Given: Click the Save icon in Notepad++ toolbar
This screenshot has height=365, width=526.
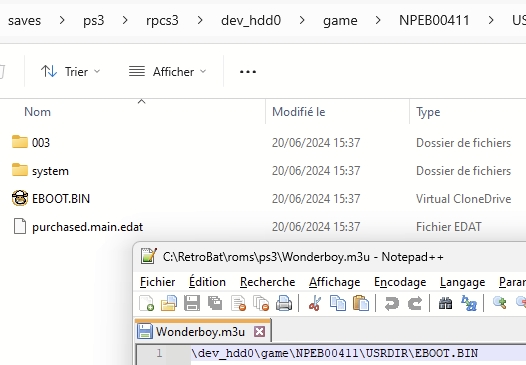Looking at the screenshot, I should (192, 303).
